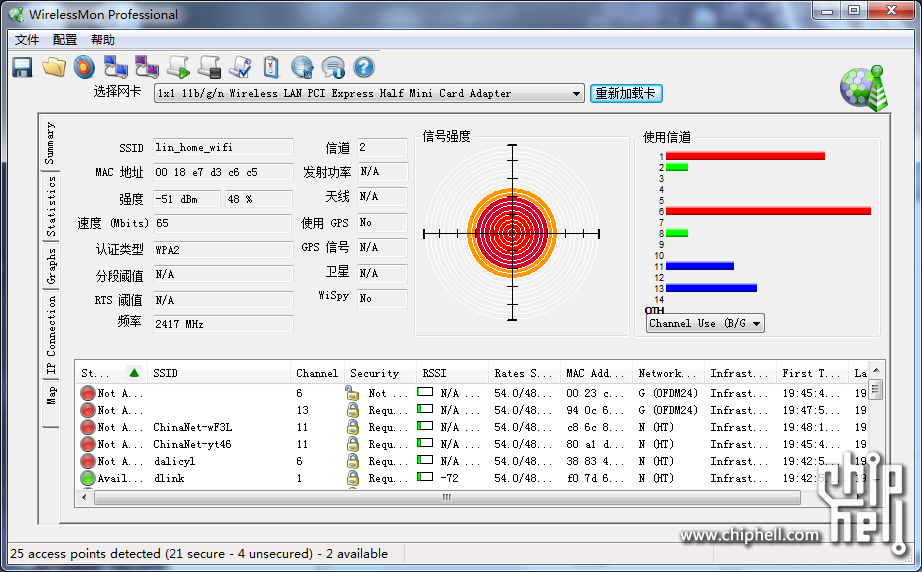The height and width of the screenshot is (572, 922).
Task: Click the 重新加载卡 reload button
Action: (x=626, y=93)
